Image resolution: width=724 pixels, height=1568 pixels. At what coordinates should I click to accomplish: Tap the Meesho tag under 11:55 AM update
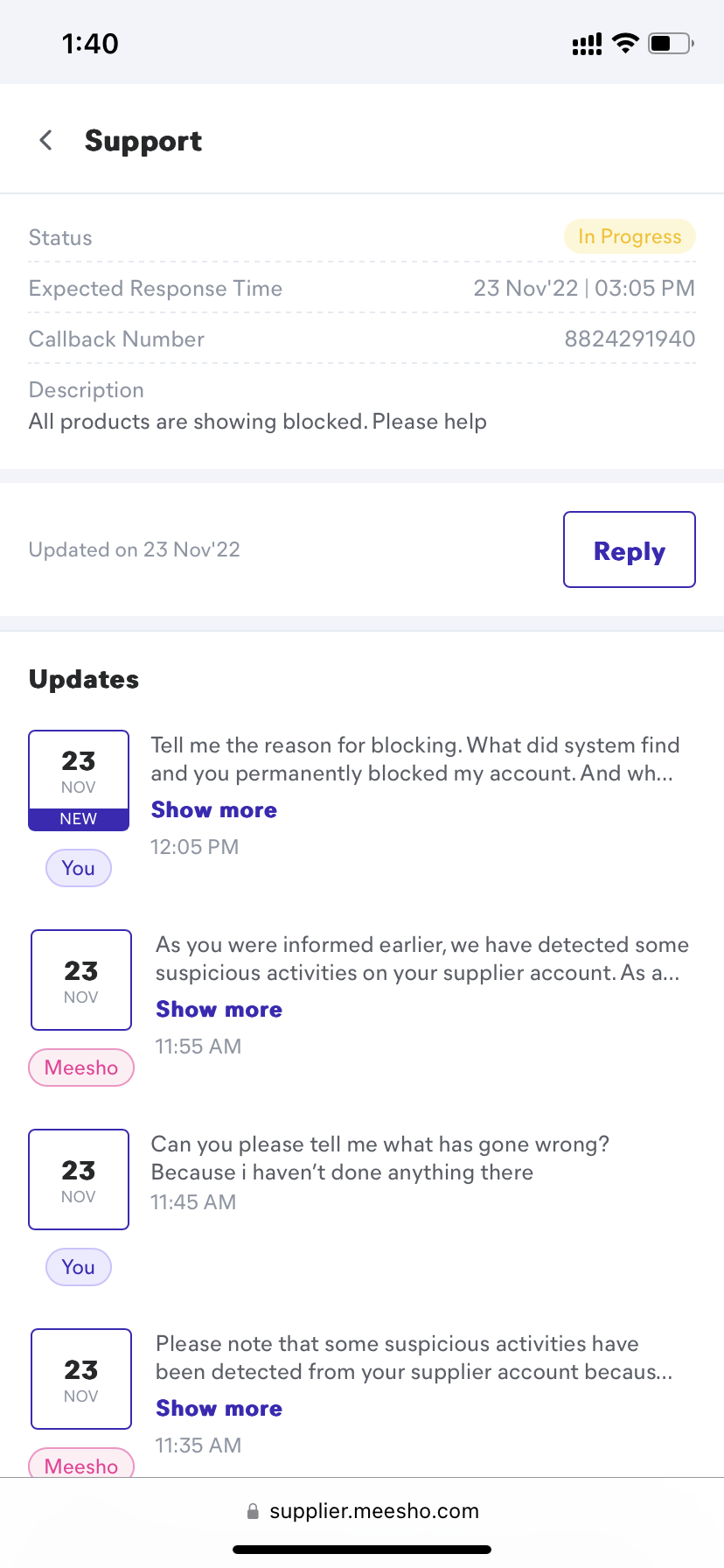[81, 1067]
